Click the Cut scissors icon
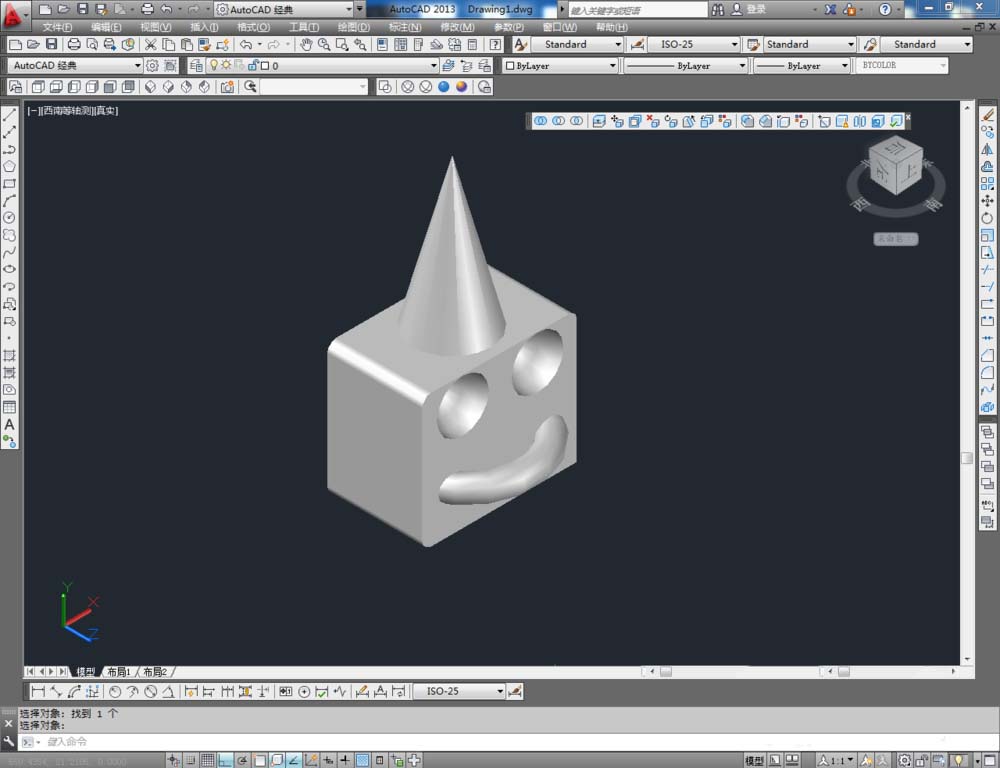Screen dimensions: 1000x768 click(x=151, y=44)
